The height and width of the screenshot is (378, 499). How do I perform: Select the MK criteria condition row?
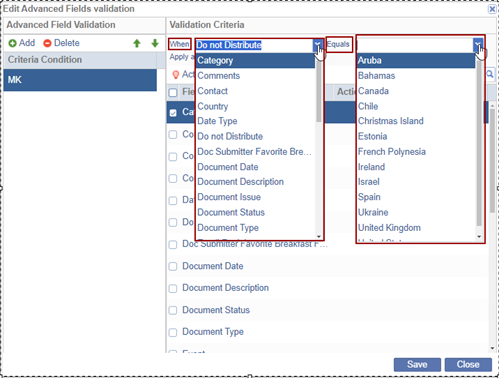point(80,80)
